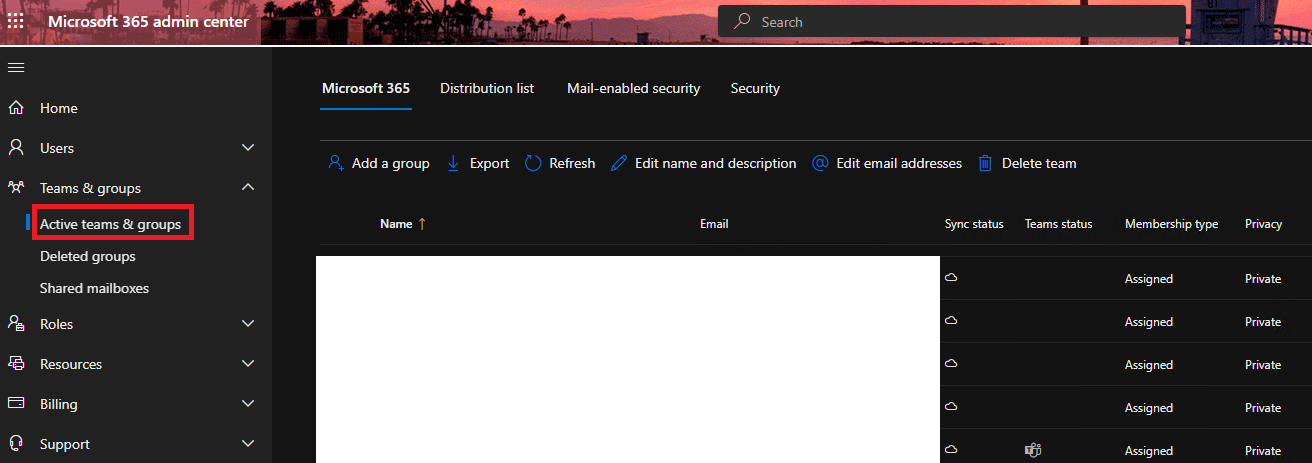Click the Email column header
Viewport: 1312px width, 463px height.
(714, 224)
